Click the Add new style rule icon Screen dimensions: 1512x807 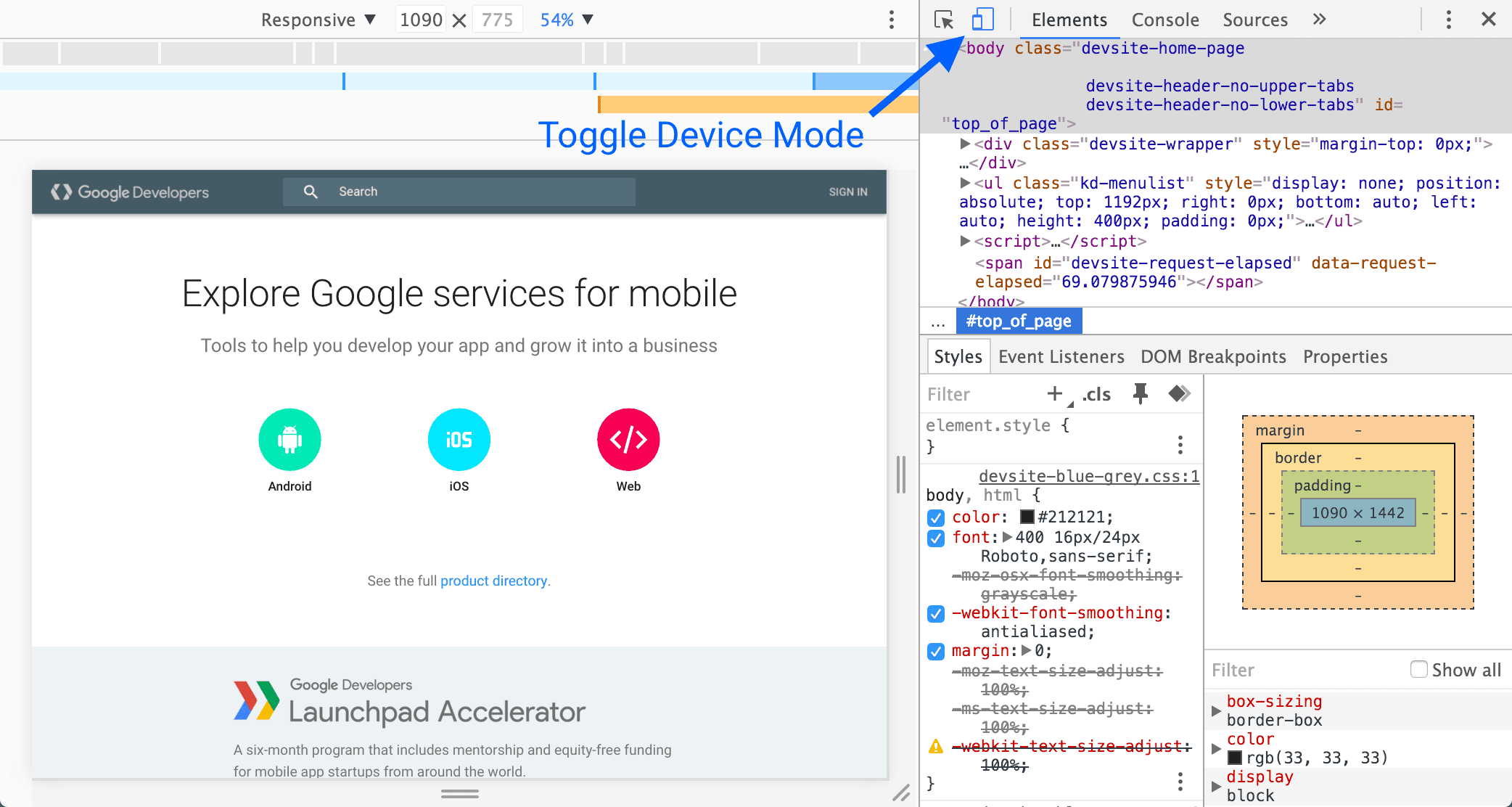(1053, 394)
